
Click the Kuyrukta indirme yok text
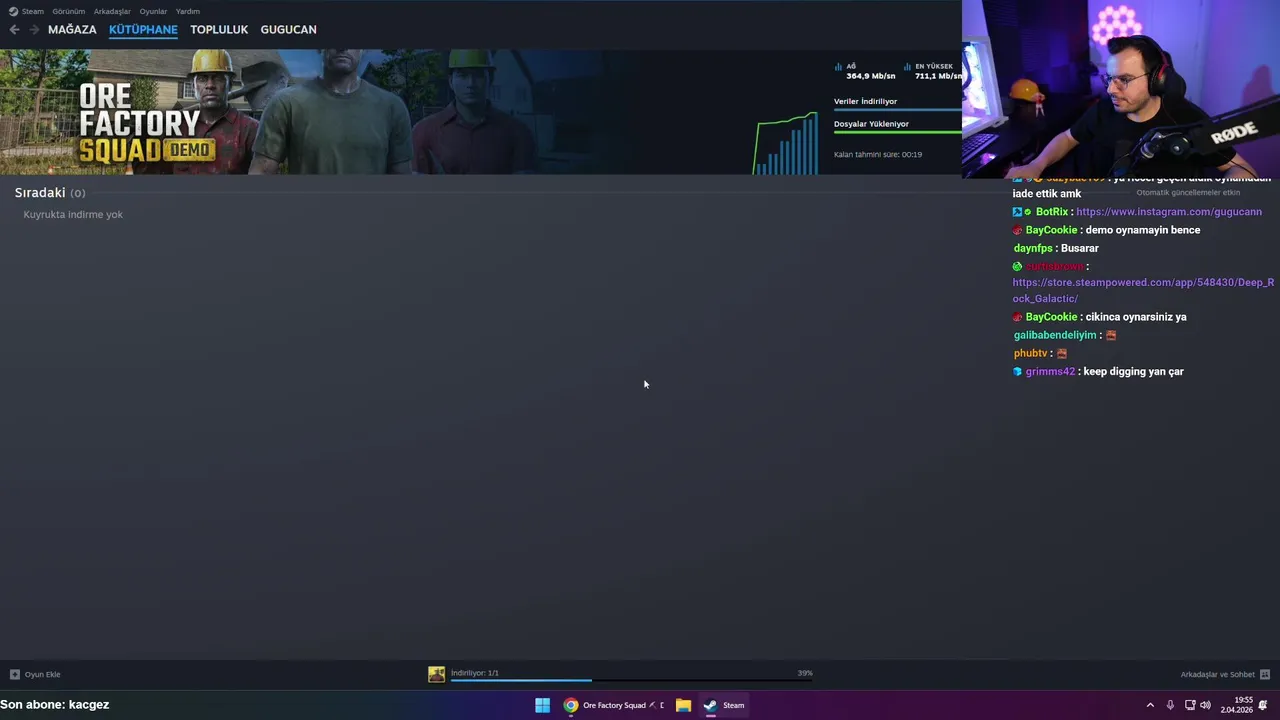pyautogui.click(x=73, y=215)
